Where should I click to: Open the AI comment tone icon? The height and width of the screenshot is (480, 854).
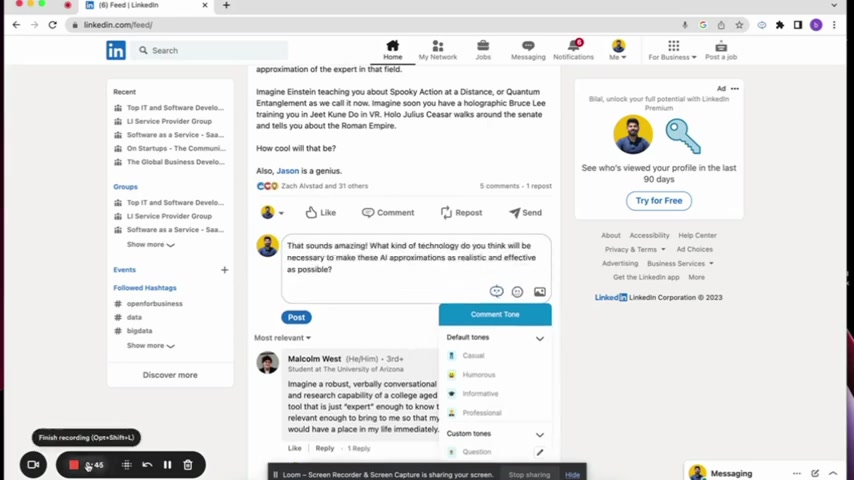tap(496, 292)
